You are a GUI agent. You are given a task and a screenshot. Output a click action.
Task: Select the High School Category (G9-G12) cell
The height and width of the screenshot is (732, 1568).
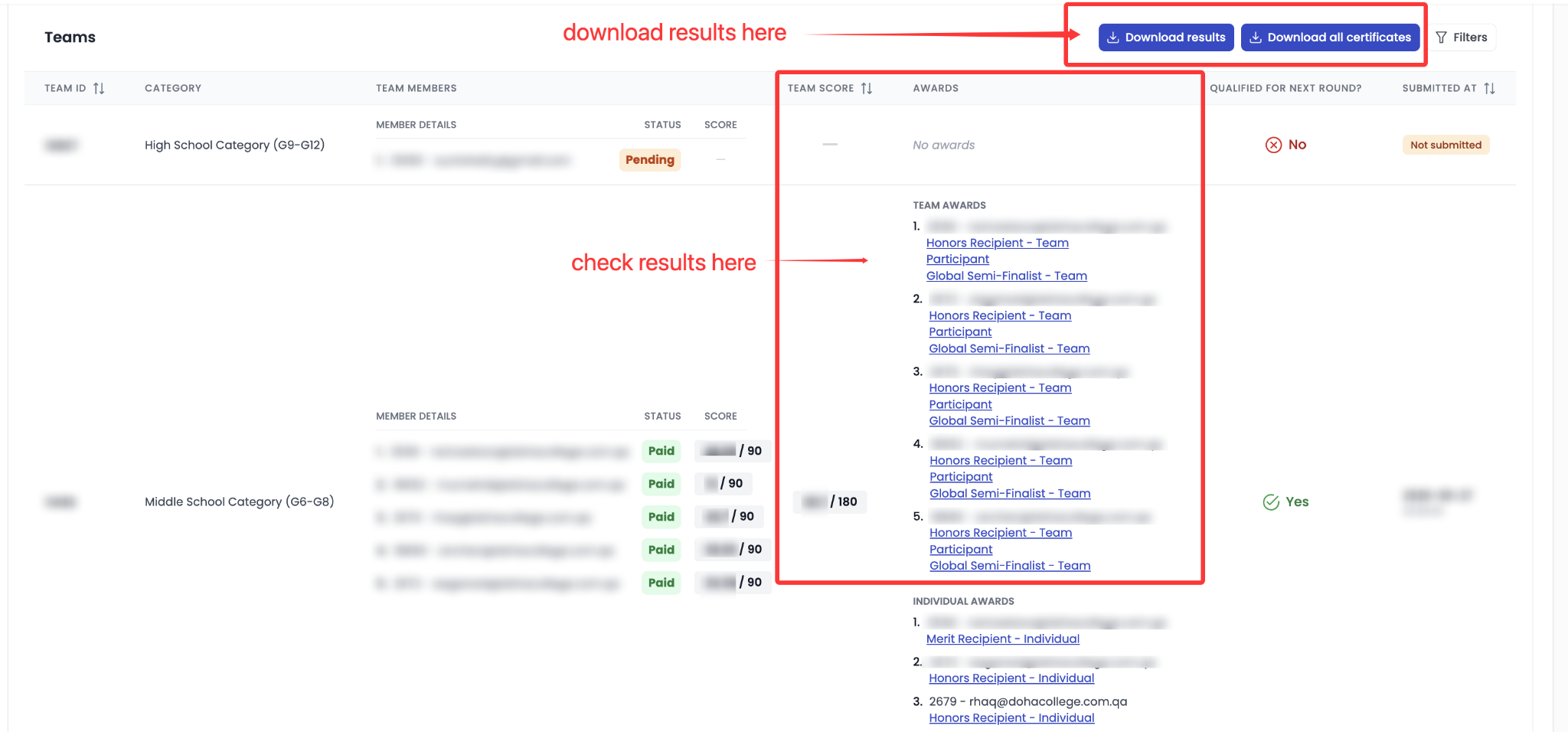(234, 145)
